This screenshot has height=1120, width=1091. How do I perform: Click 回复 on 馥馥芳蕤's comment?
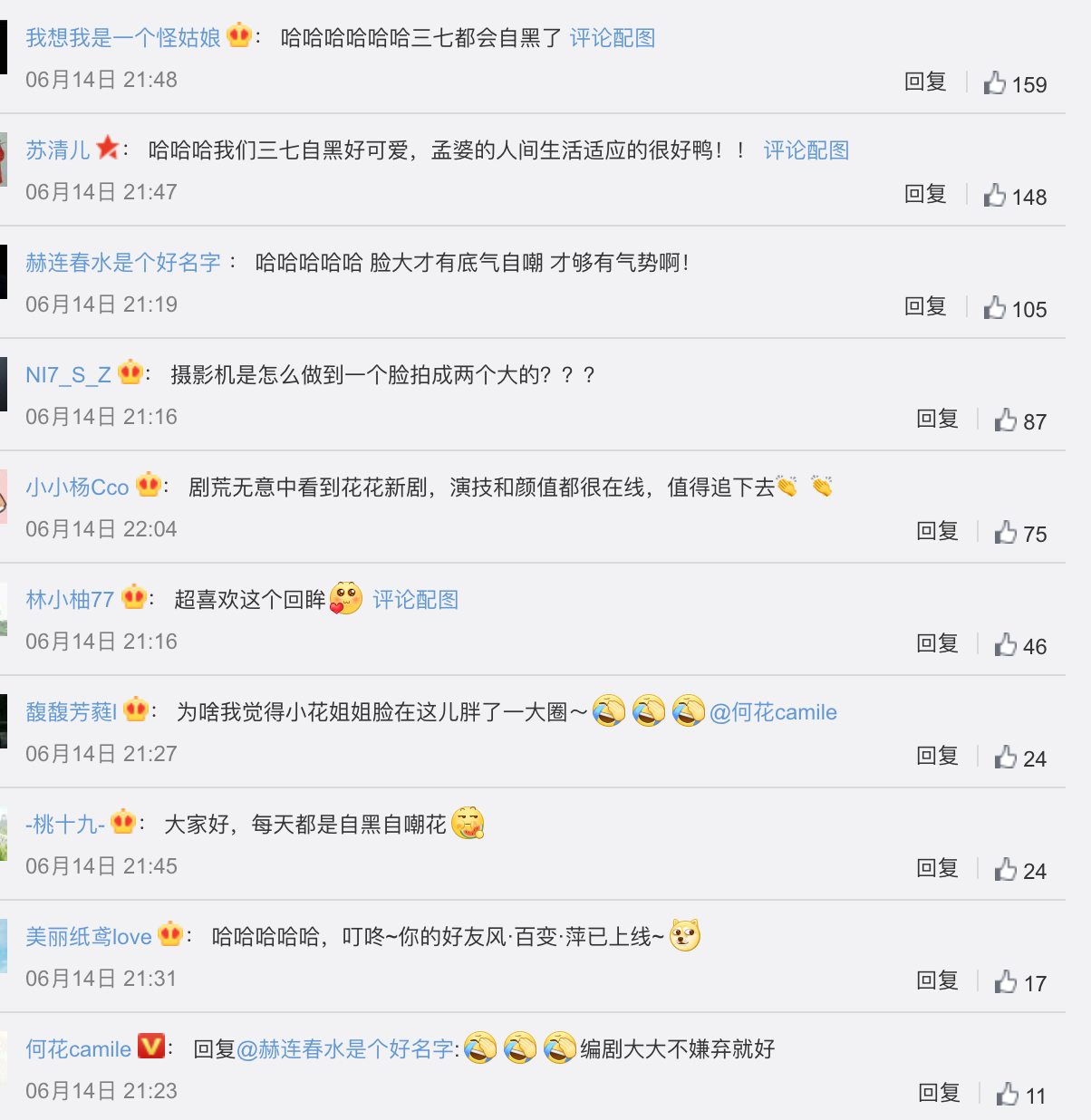tap(937, 756)
